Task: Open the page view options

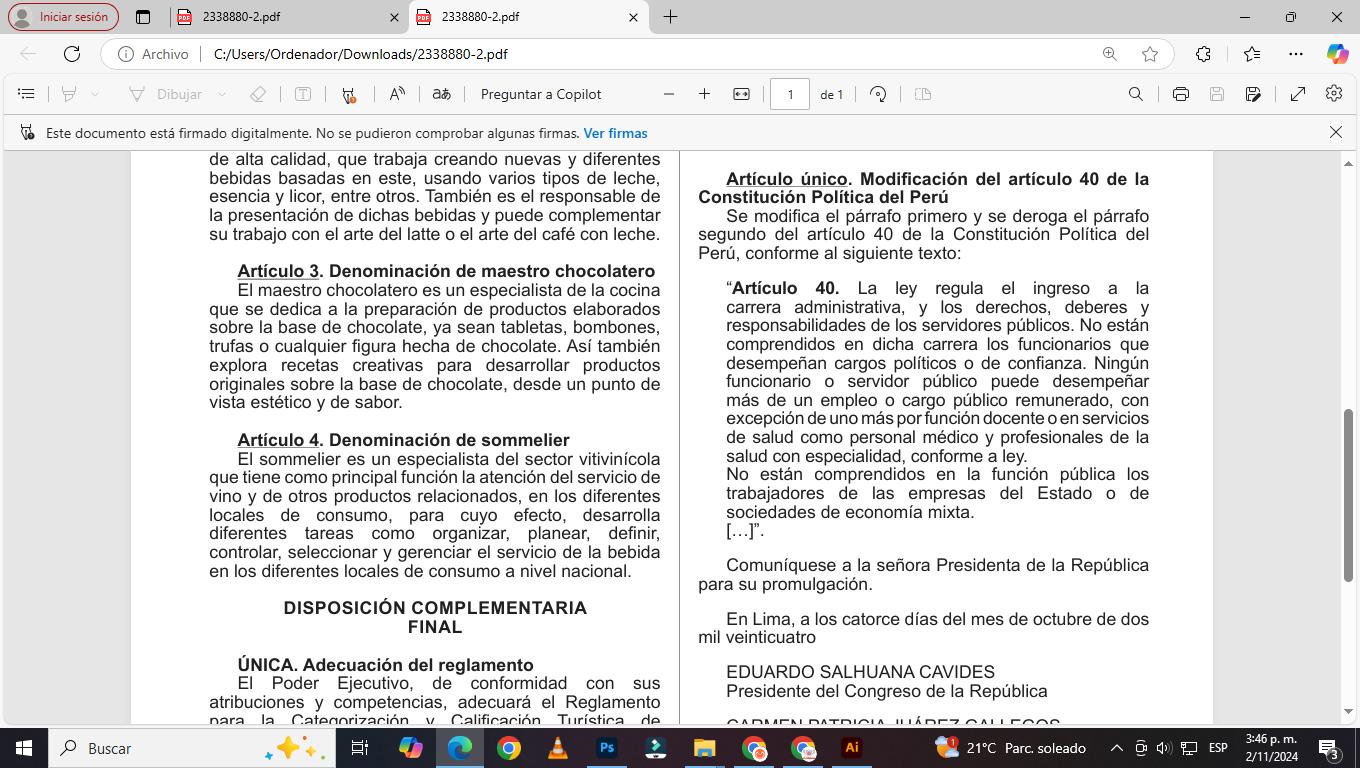Action: pyautogui.click(x=923, y=94)
